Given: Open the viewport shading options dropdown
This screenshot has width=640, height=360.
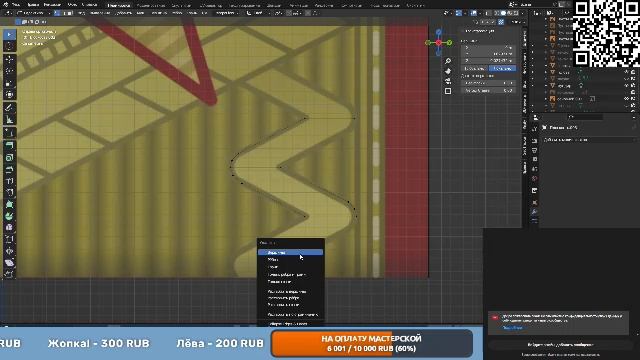Looking at the screenshot, I should point(521,13).
